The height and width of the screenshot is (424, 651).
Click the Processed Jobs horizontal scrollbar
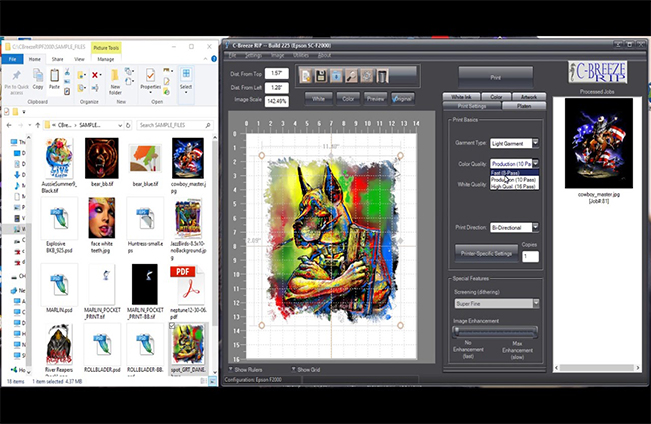(x=597, y=368)
